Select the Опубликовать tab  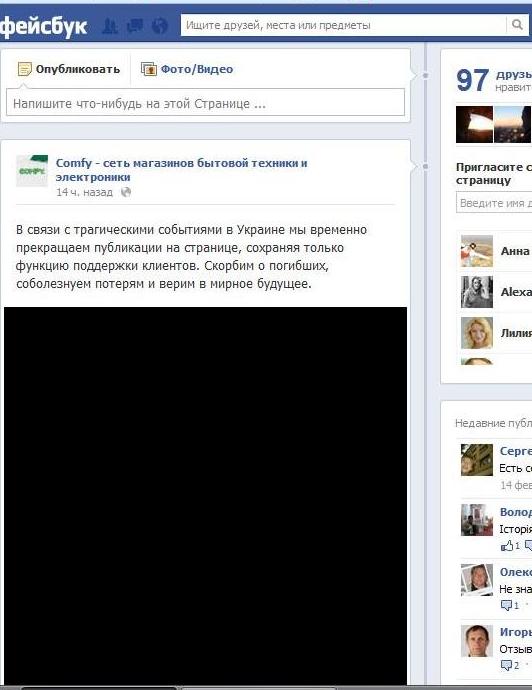tap(69, 69)
